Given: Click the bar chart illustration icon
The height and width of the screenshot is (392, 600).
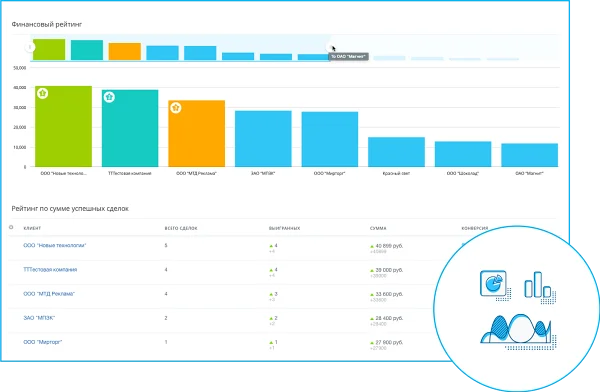Looking at the screenshot, I should click(540, 287).
